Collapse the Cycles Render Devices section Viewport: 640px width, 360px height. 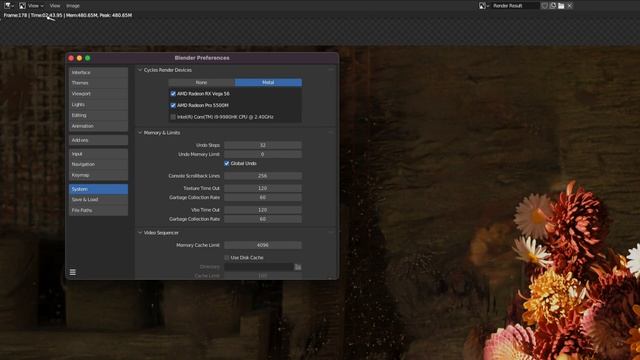click(140, 70)
